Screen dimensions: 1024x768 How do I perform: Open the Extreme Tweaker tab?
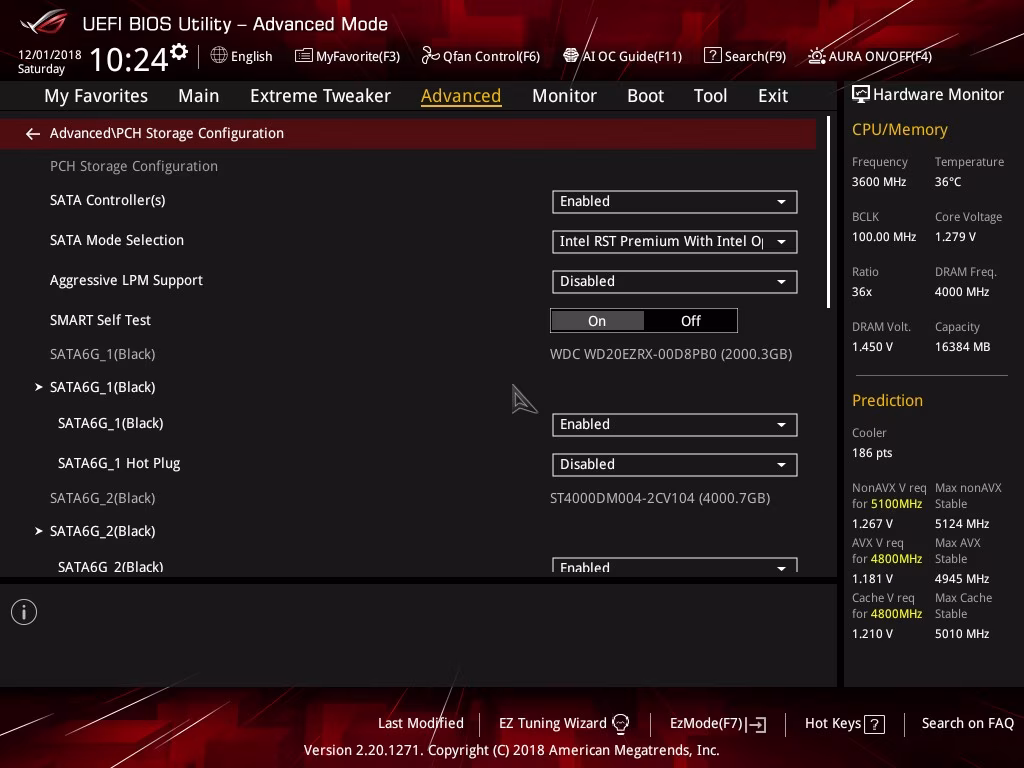point(320,96)
